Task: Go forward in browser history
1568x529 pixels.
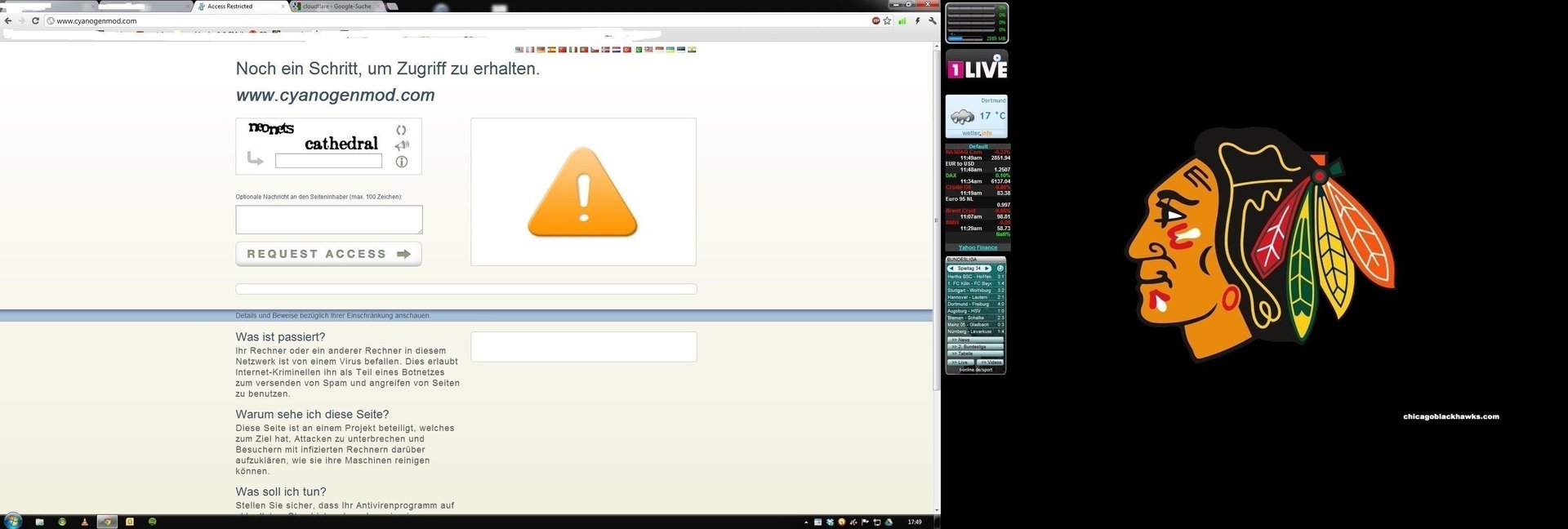Action: [21, 20]
